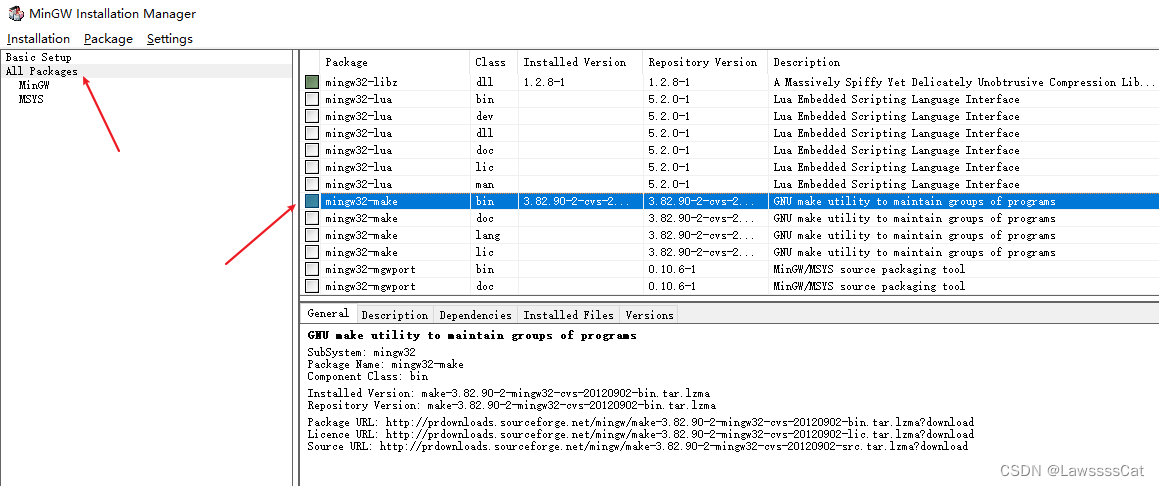The height and width of the screenshot is (486, 1159).
Task: Mark the mingw32-lua doc checkbox
Action: pyautogui.click(x=312, y=150)
